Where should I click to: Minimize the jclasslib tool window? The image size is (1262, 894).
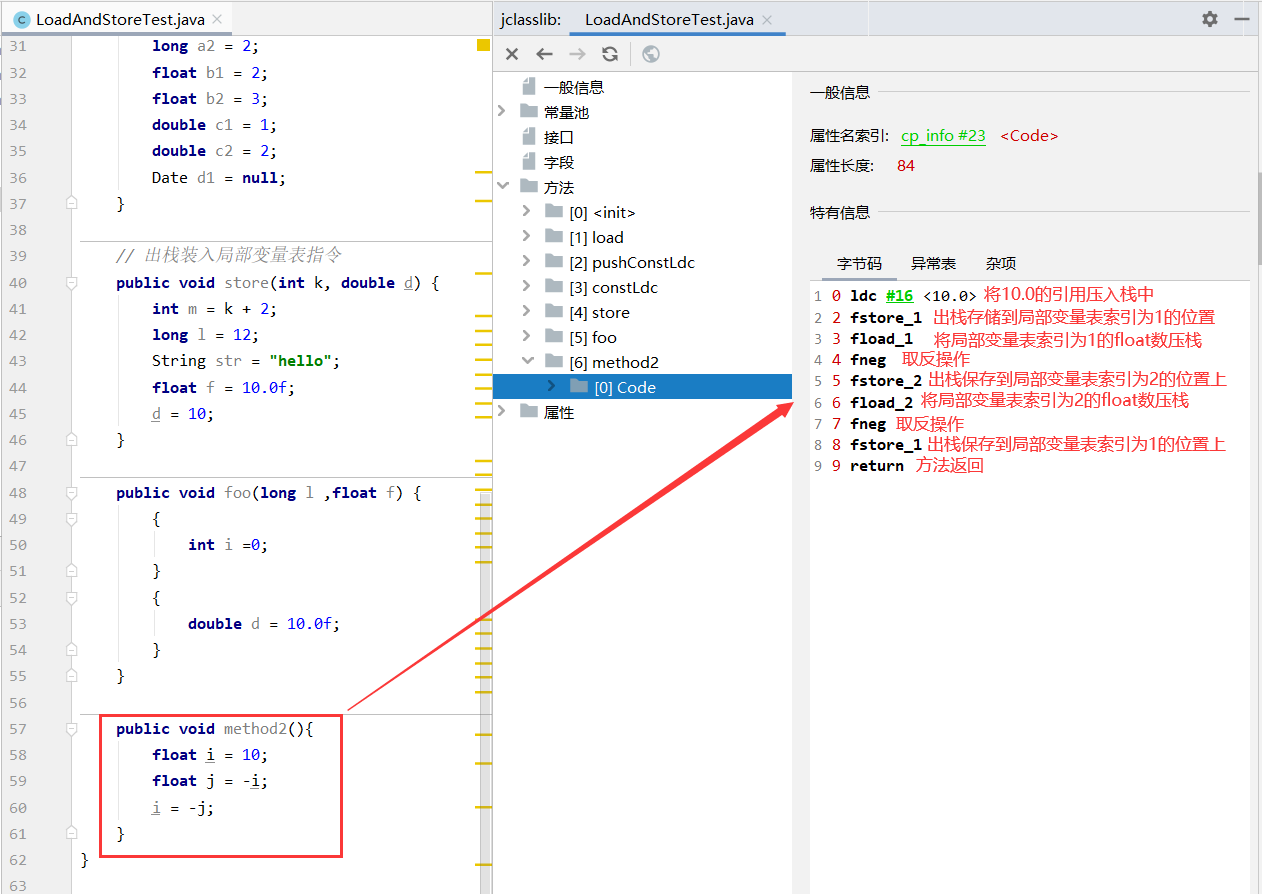coord(1242,19)
